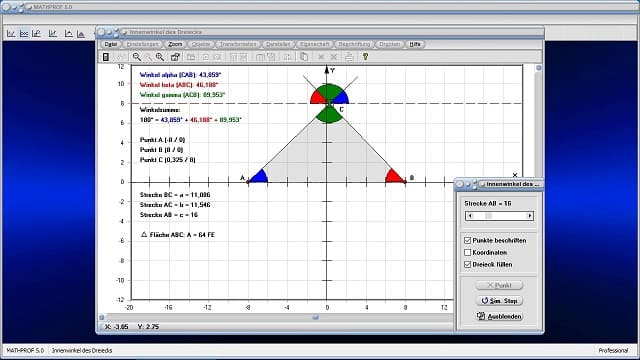Open the Zoom menu
This screenshot has width=640, height=360.
click(x=175, y=44)
